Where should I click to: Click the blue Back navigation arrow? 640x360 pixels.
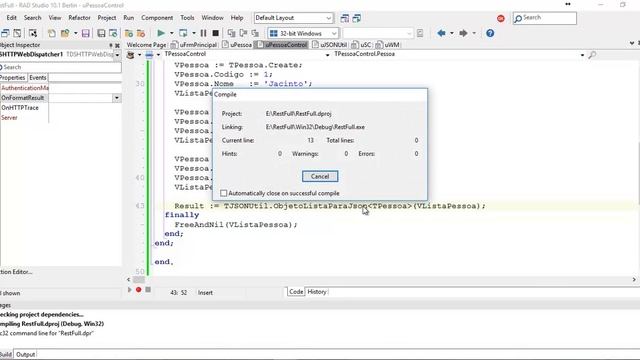[441, 33]
